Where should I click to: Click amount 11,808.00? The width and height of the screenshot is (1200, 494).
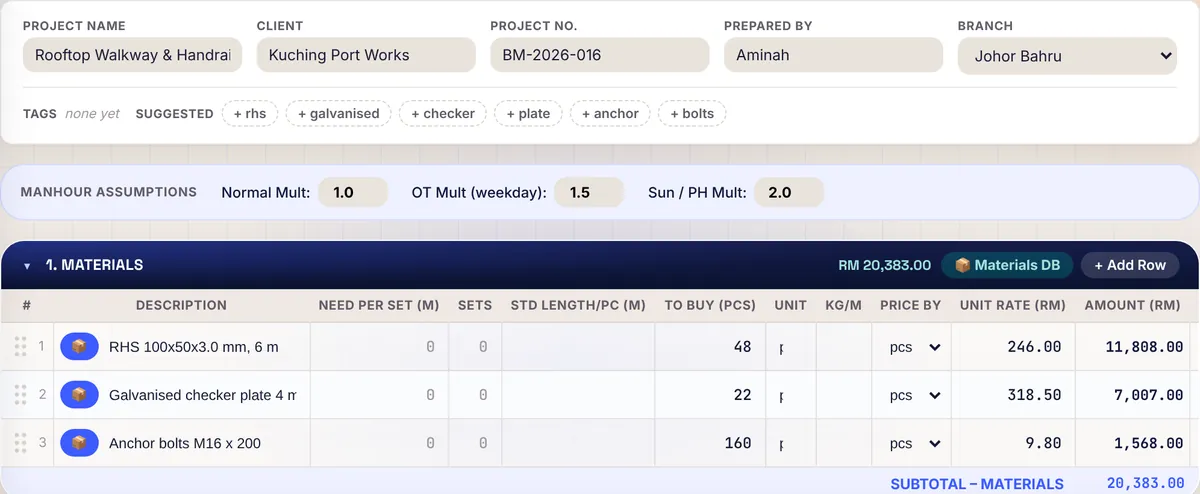(1144, 347)
